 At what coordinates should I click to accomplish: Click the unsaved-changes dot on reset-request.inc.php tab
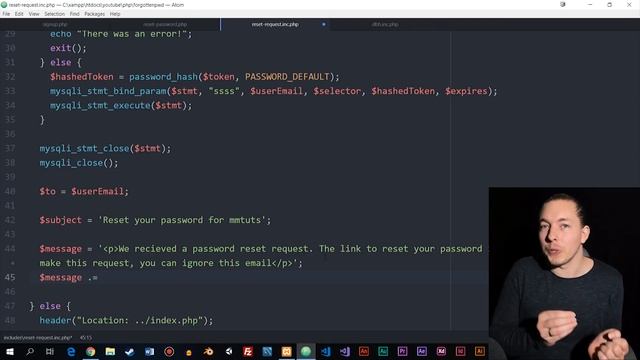324,24
